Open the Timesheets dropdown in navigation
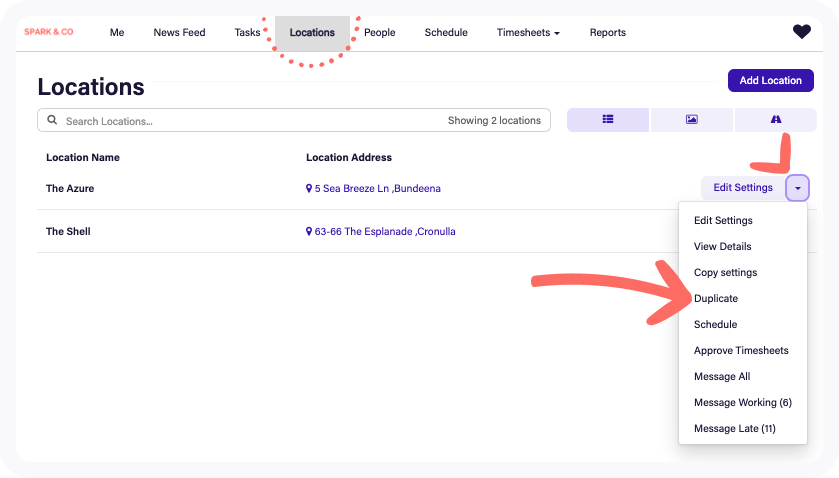 pos(528,33)
